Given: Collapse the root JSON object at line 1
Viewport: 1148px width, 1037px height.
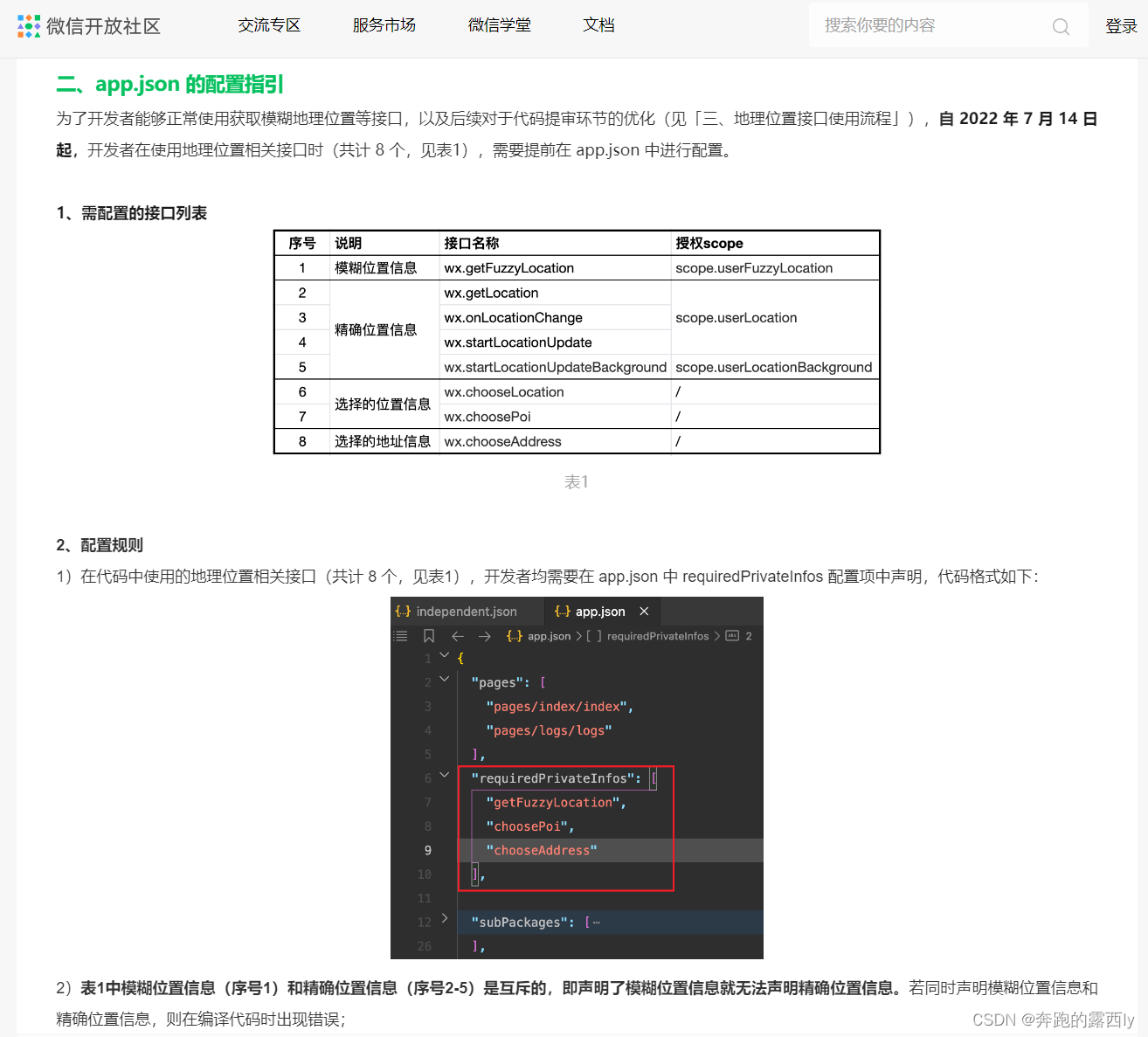Looking at the screenshot, I should click(445, 654).
